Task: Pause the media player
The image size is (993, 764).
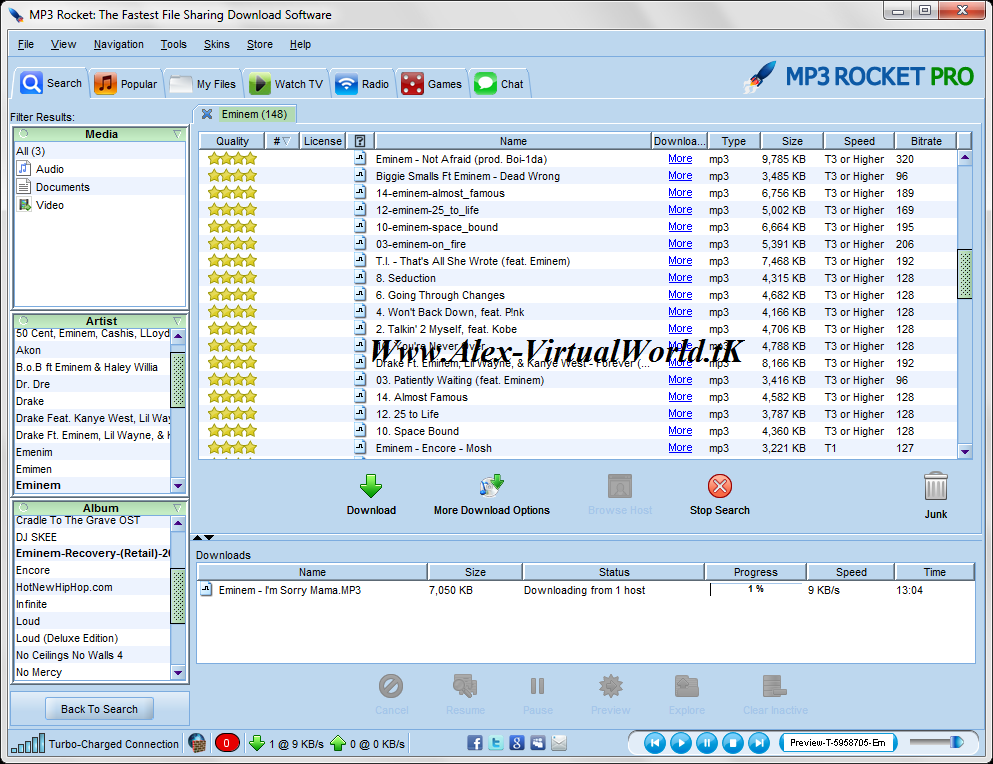Action: click(707, 742)
